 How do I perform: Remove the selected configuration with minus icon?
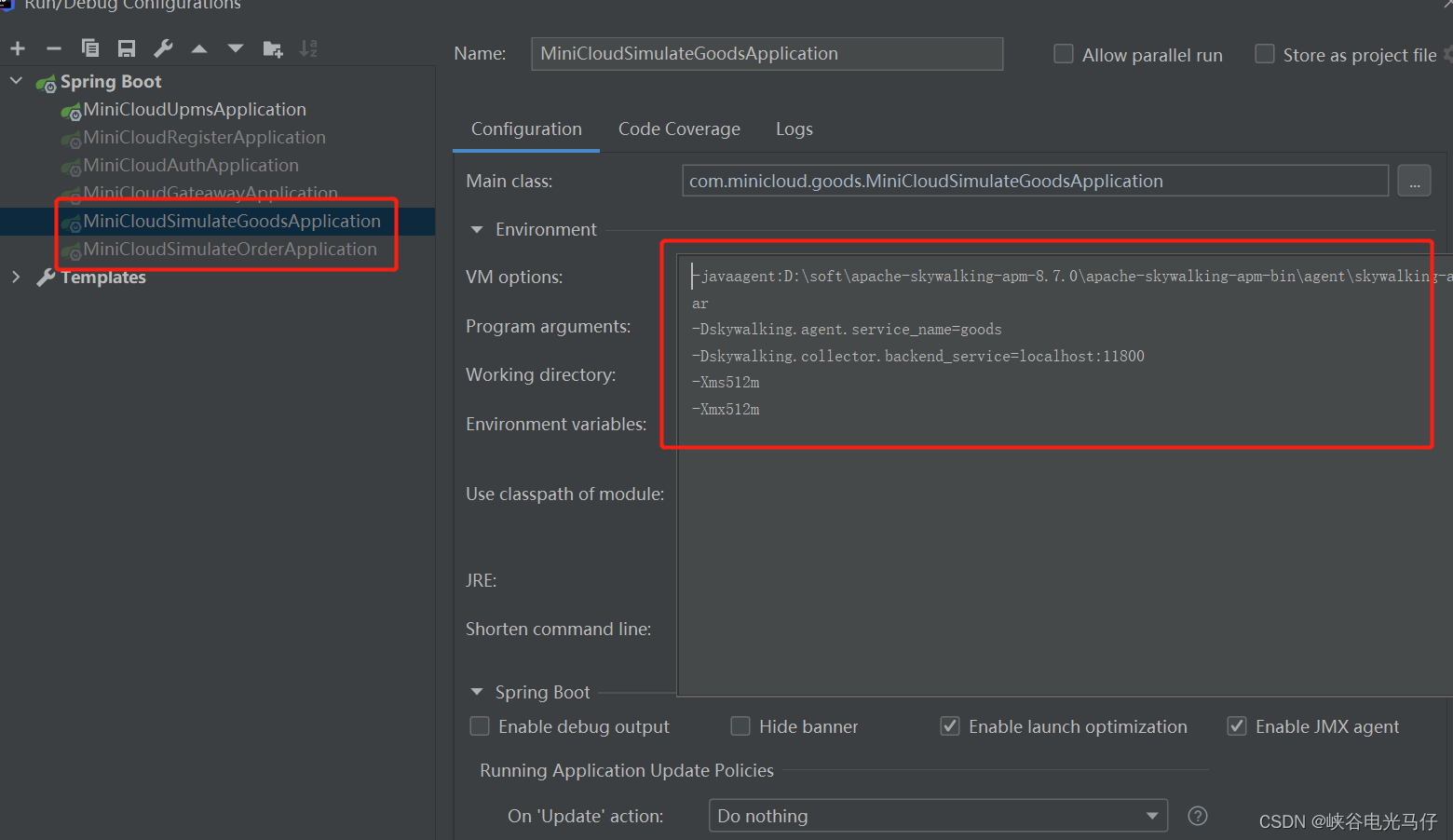pos(54,48)
